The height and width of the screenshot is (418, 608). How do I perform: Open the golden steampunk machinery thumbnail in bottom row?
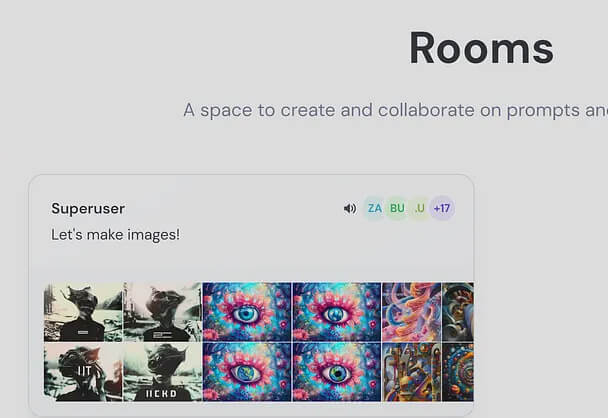[411, 373]
